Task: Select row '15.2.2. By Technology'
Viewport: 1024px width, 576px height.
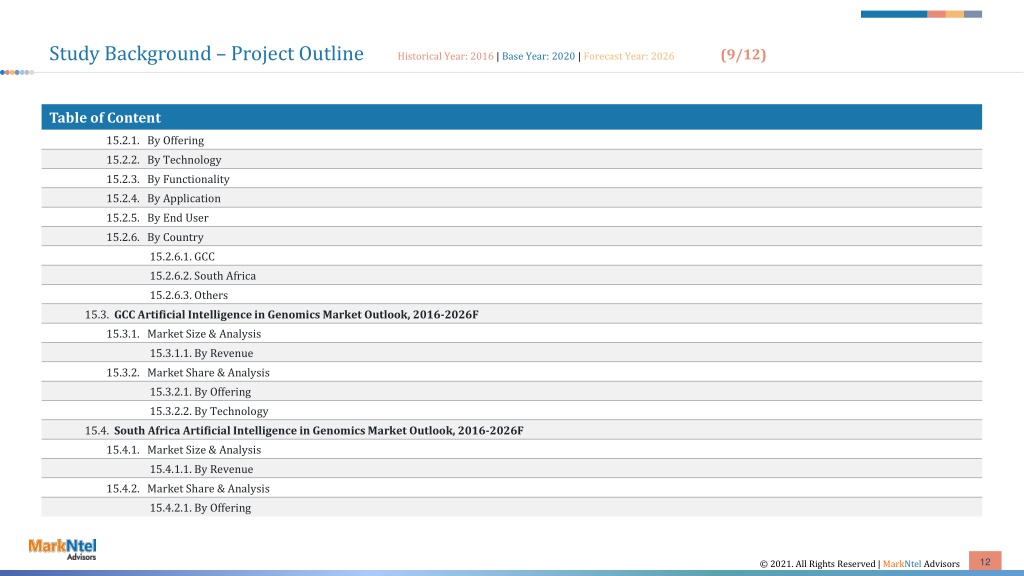Action: click(x=511, y=159)
